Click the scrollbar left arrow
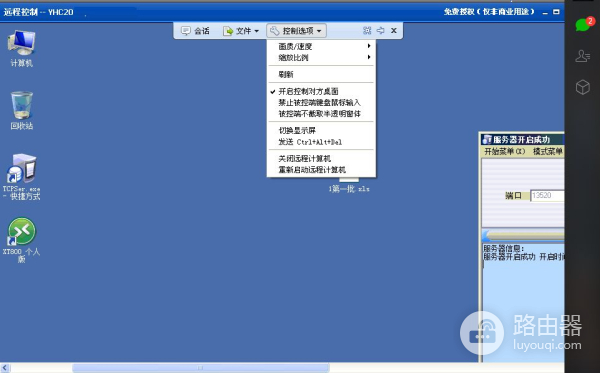Screen dimensions: 600x373 (x=5, y=368)
